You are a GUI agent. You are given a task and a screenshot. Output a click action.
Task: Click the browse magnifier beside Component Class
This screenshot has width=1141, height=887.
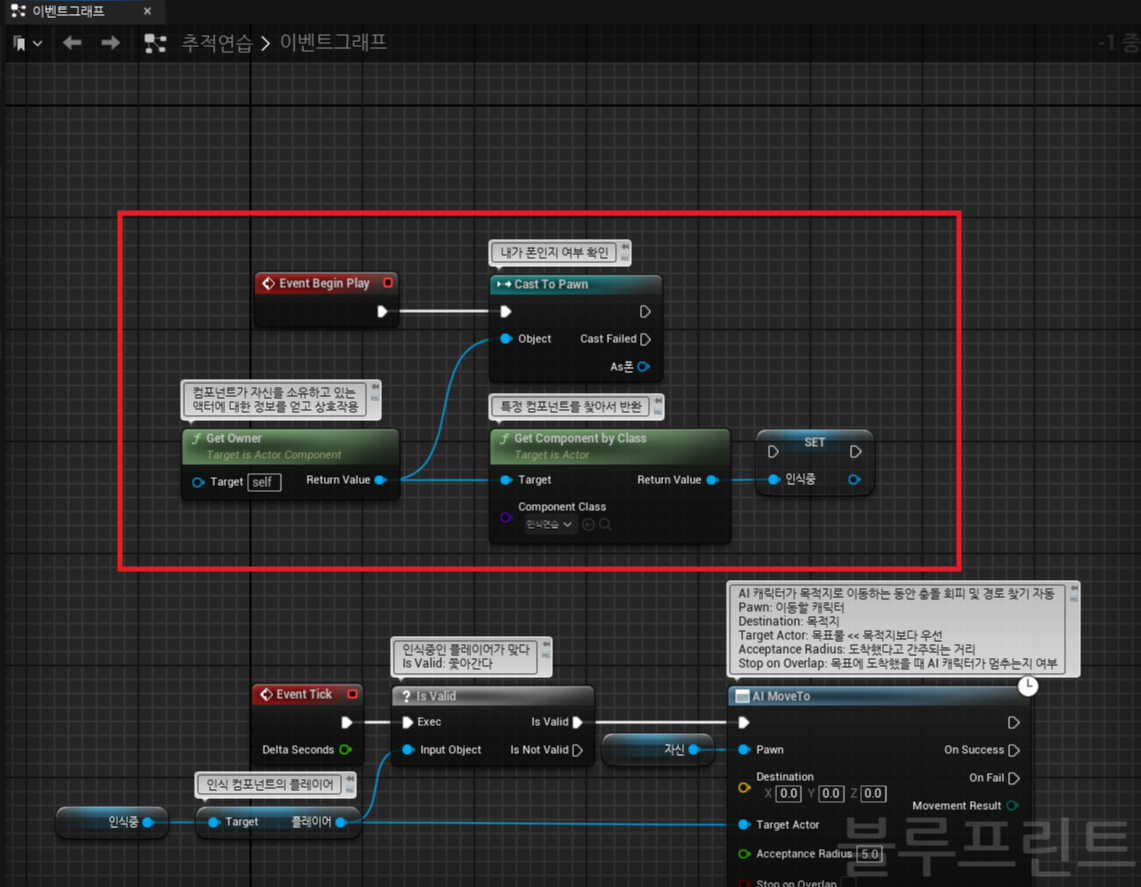tap(605, 524)
